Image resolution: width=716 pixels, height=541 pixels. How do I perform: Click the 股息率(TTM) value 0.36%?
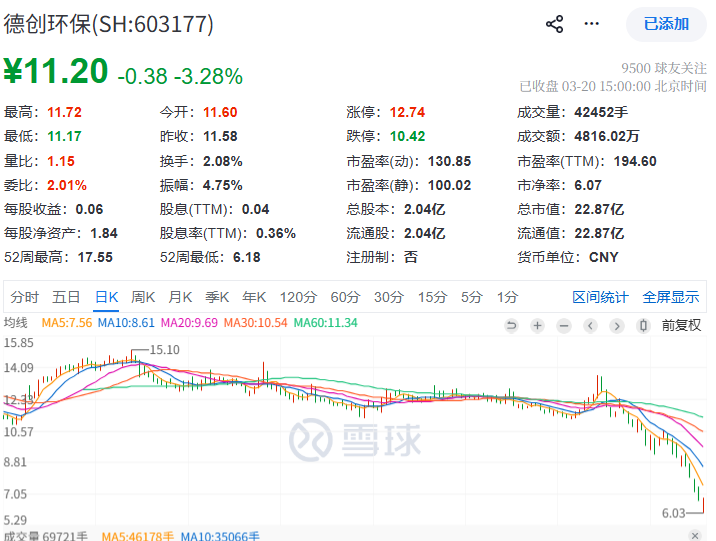pos(276,233)
